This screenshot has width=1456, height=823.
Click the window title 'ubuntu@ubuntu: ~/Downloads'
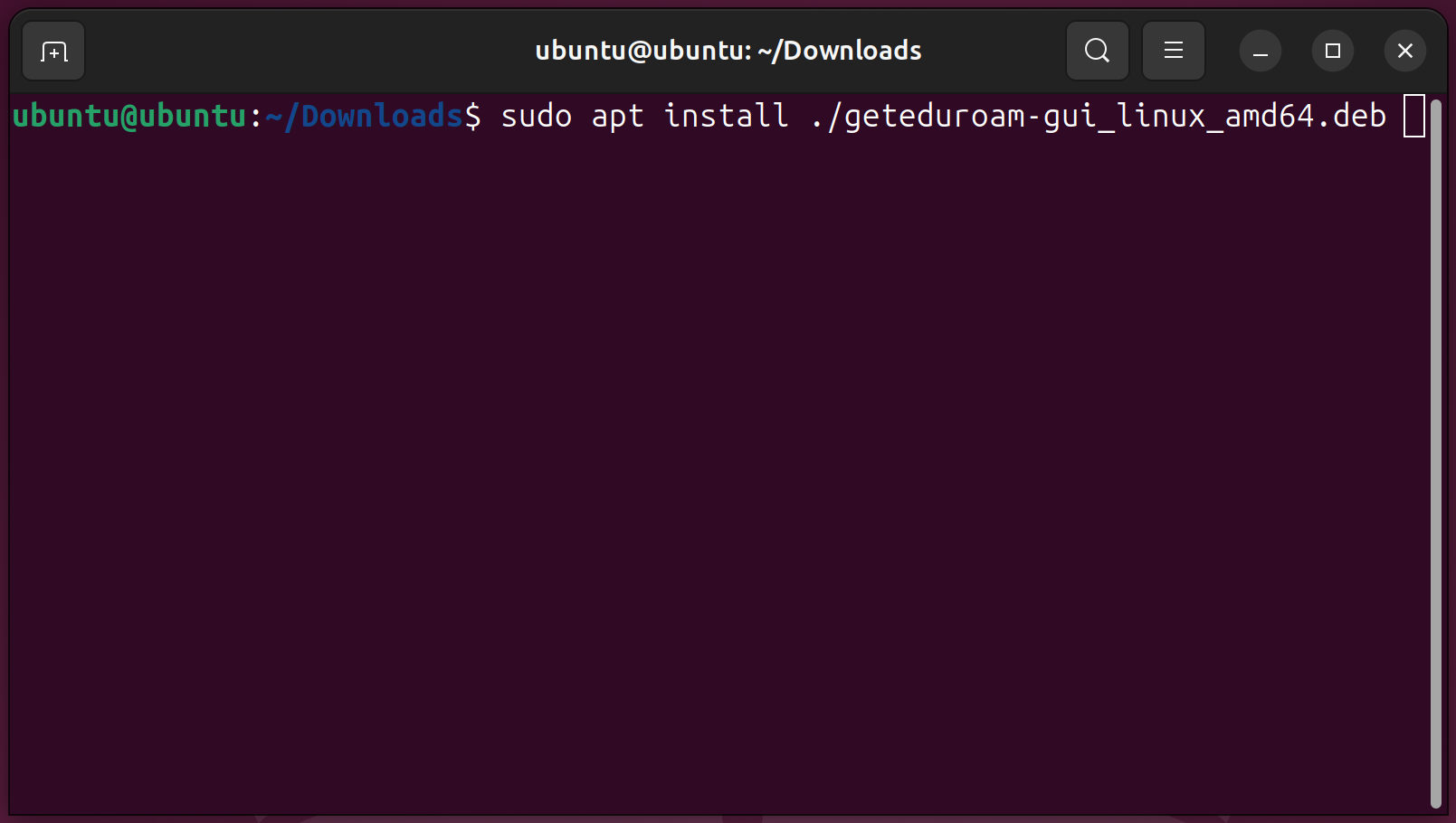tap(728, 51)
